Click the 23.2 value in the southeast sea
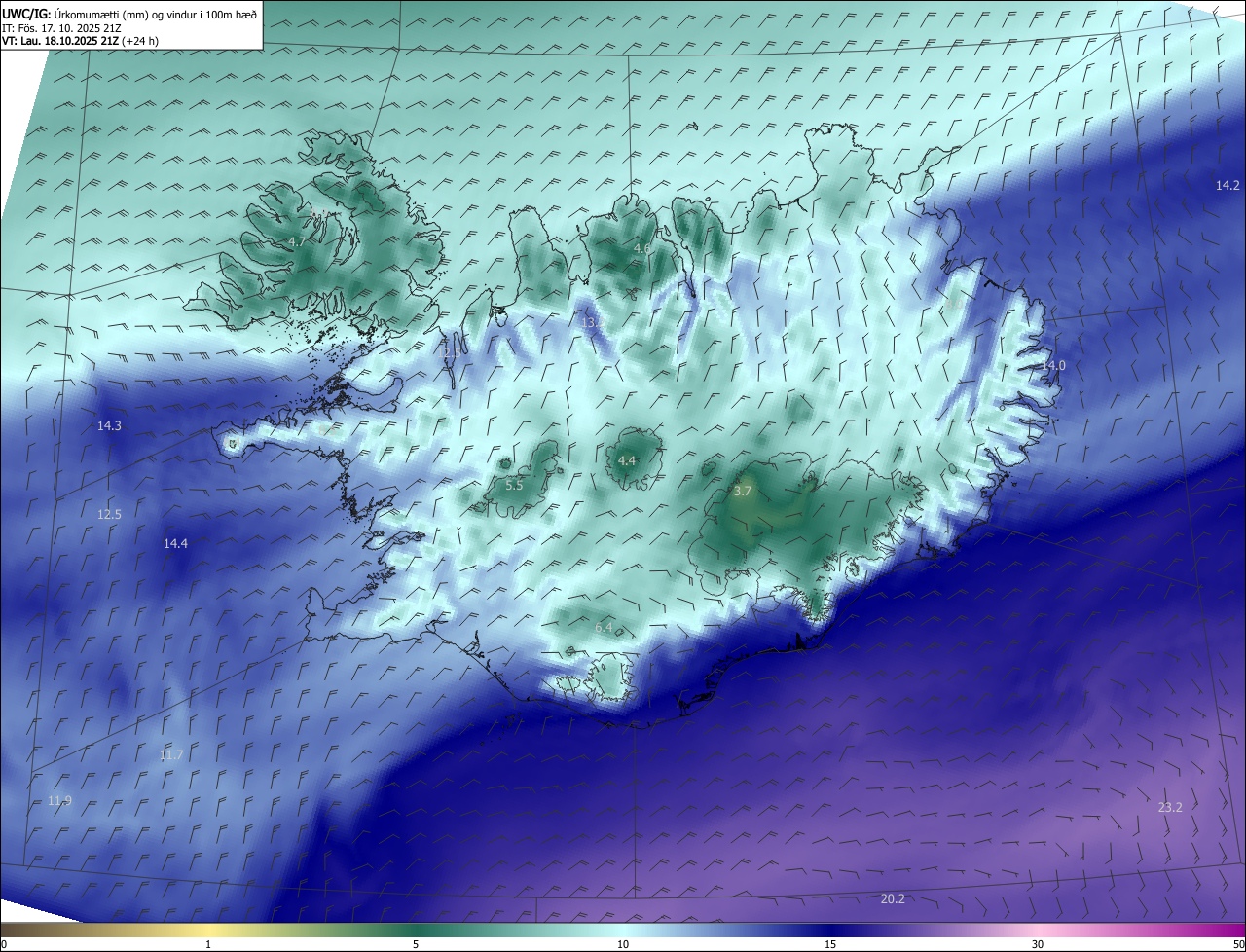 1170,808
